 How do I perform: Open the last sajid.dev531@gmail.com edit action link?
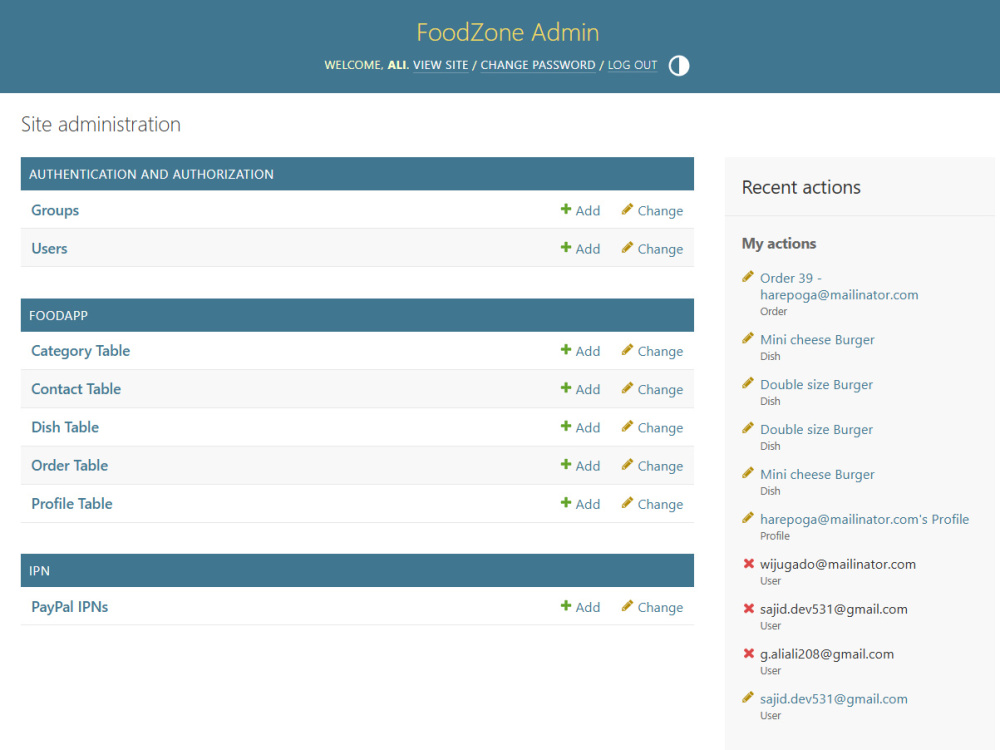(x=834, y=699)
